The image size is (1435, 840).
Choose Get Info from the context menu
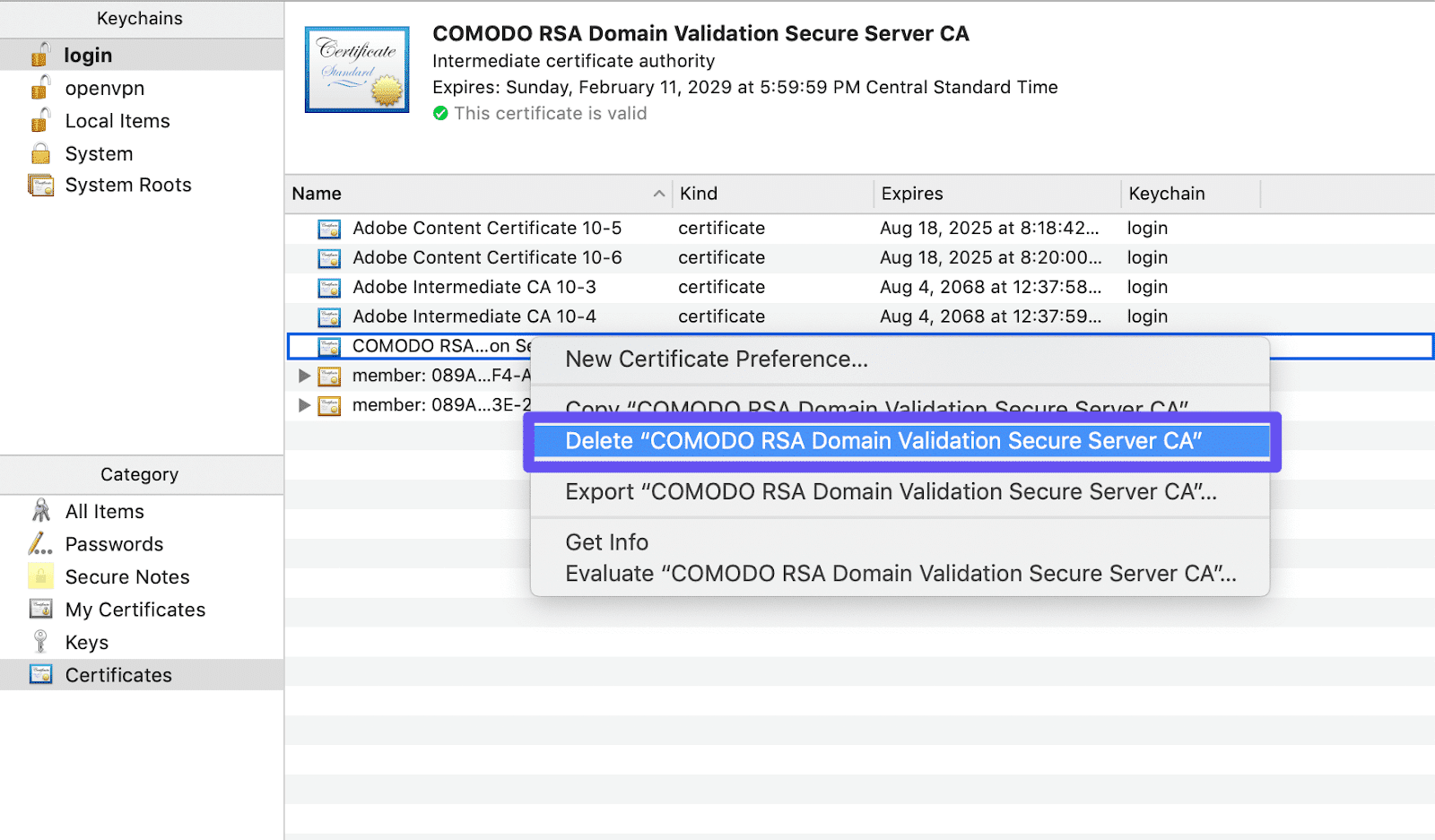[x=606, y=541]
